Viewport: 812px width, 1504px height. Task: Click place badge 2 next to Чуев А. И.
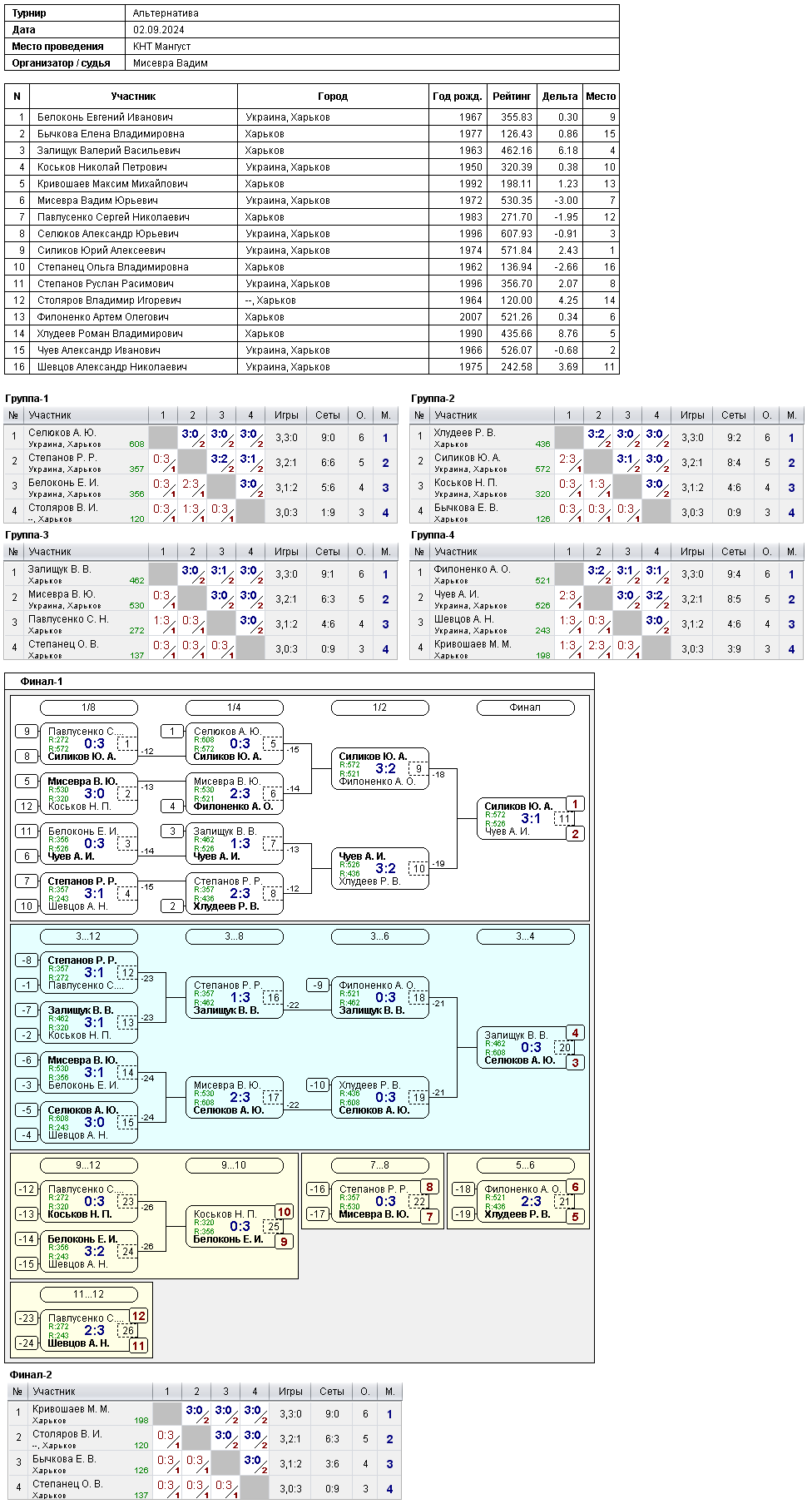(x=575, y=833)
